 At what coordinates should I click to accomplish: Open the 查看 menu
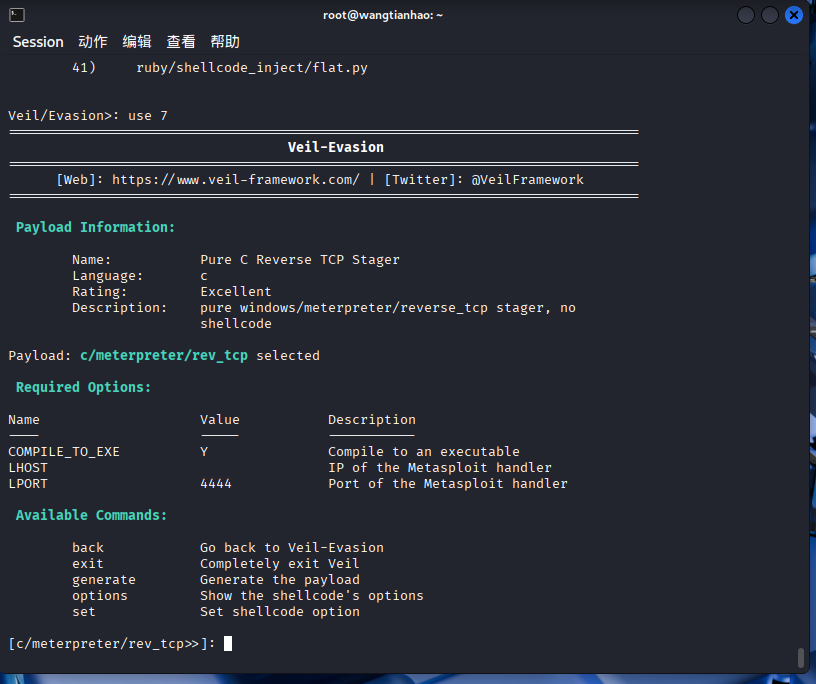pos(181,42)
